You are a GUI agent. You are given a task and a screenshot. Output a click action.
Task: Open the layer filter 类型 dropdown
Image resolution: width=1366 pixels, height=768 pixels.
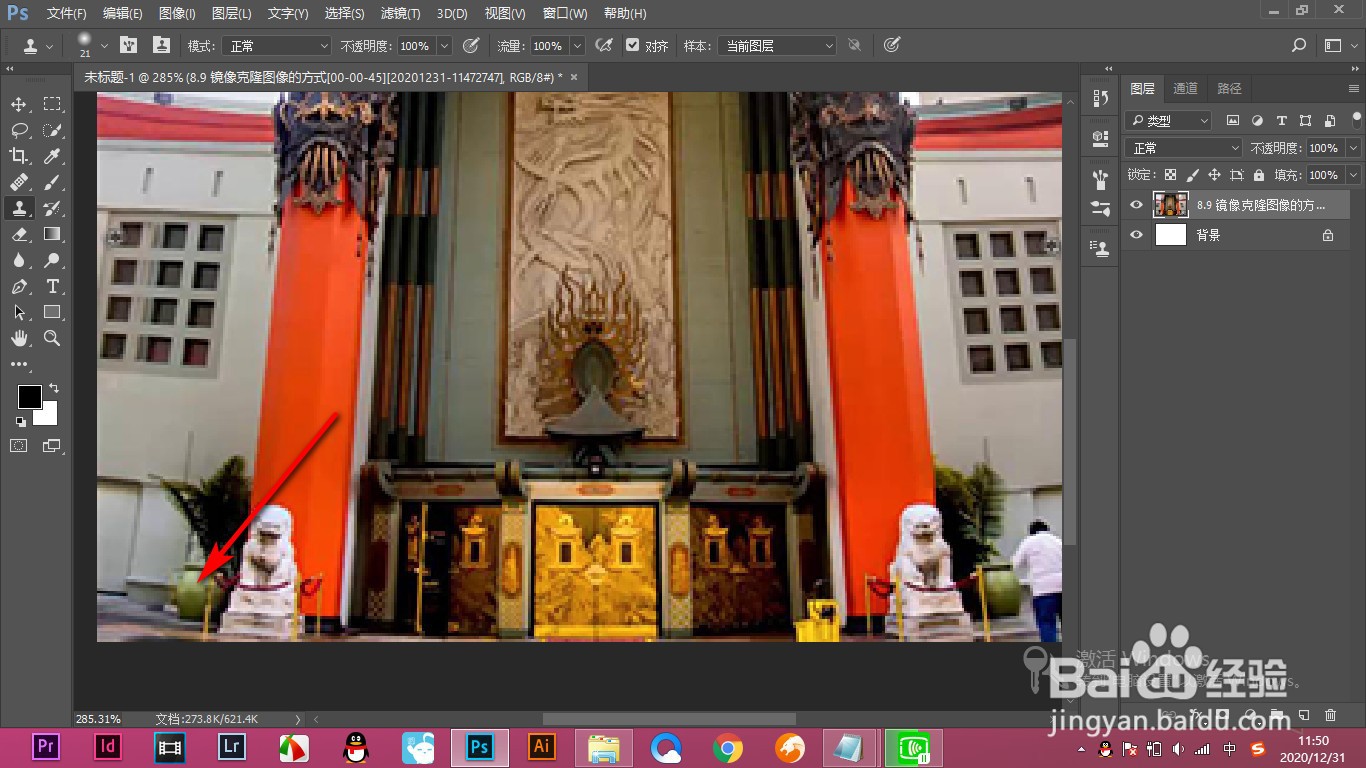point(1168,120)
